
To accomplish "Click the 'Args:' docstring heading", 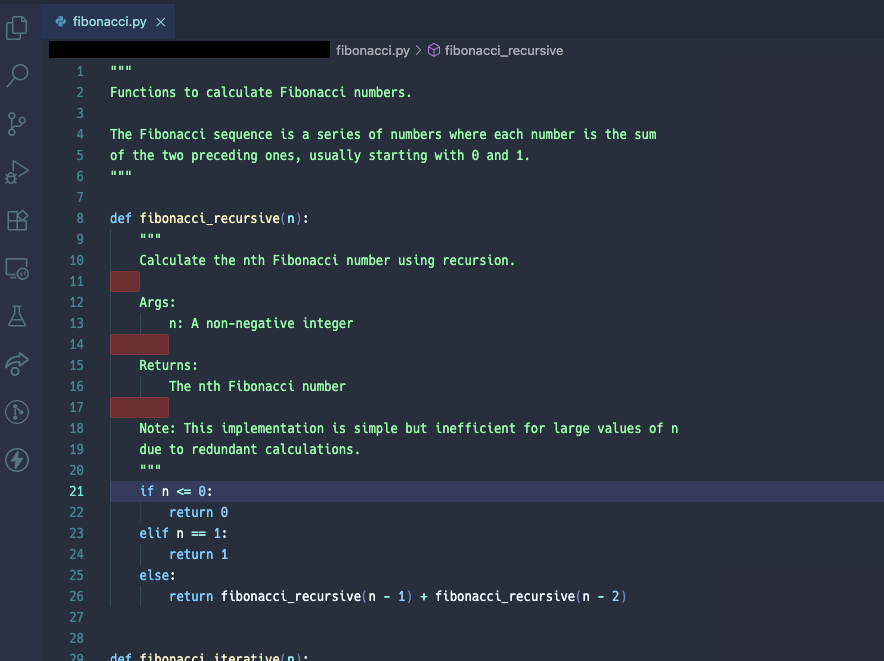I will [x=157, y=302].
